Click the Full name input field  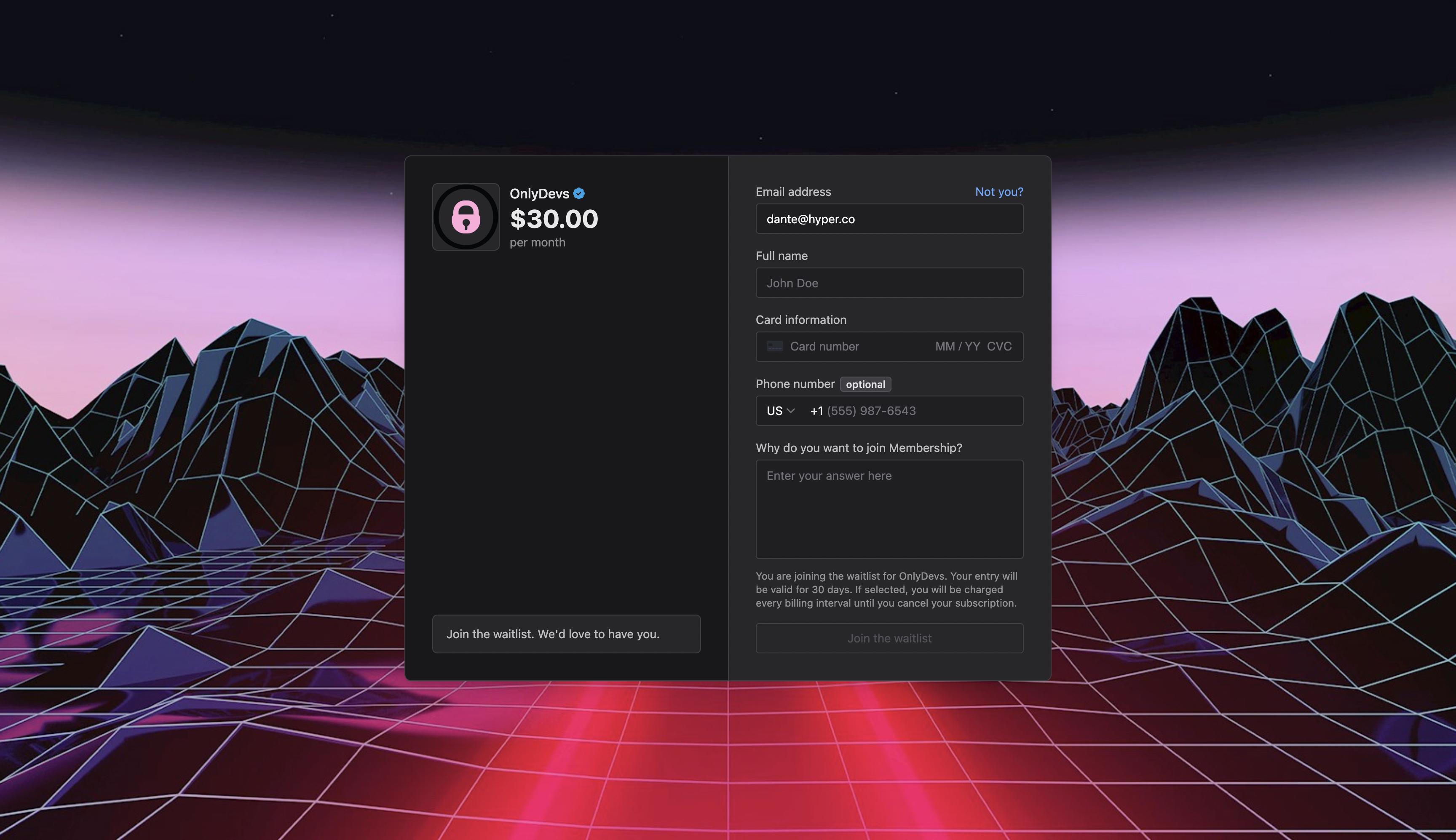(x=889, y=283)
